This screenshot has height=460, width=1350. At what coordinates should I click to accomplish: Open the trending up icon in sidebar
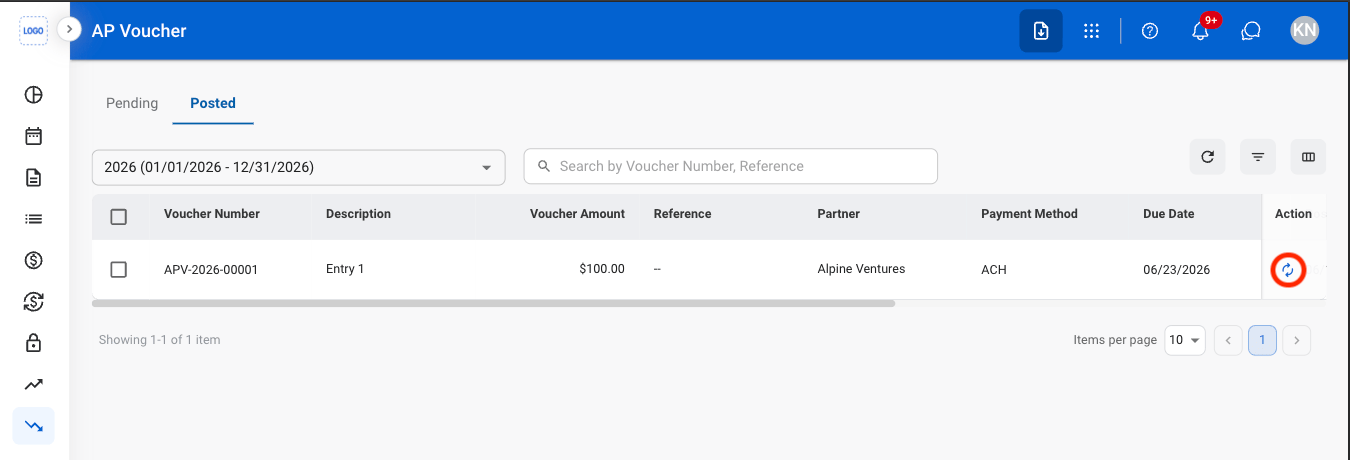point(34,384)
